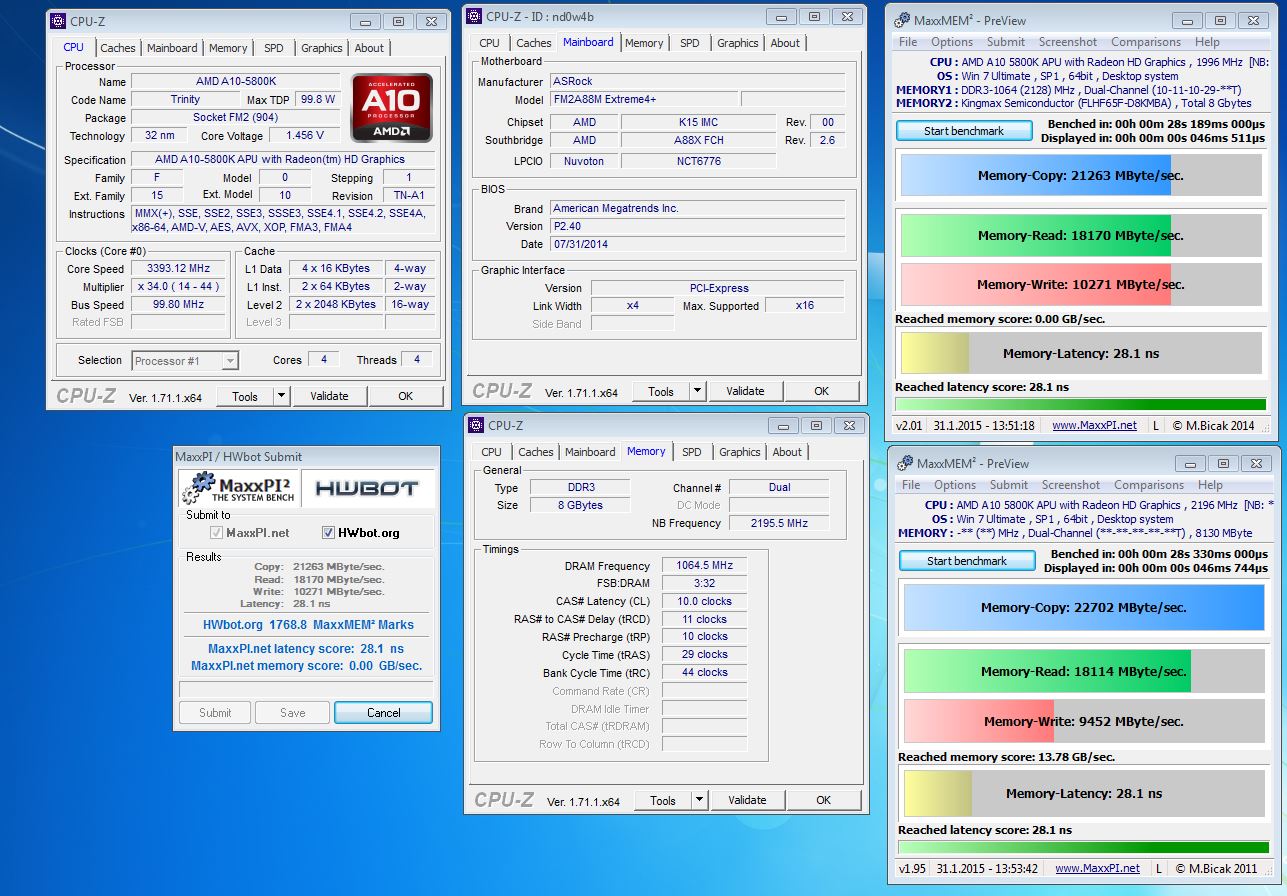Open the Tools dropdown arrow in the CPU-Z Memory window
Image resolution: width=1287 pixels, height=896 pixels.
[x=699, y=800]
